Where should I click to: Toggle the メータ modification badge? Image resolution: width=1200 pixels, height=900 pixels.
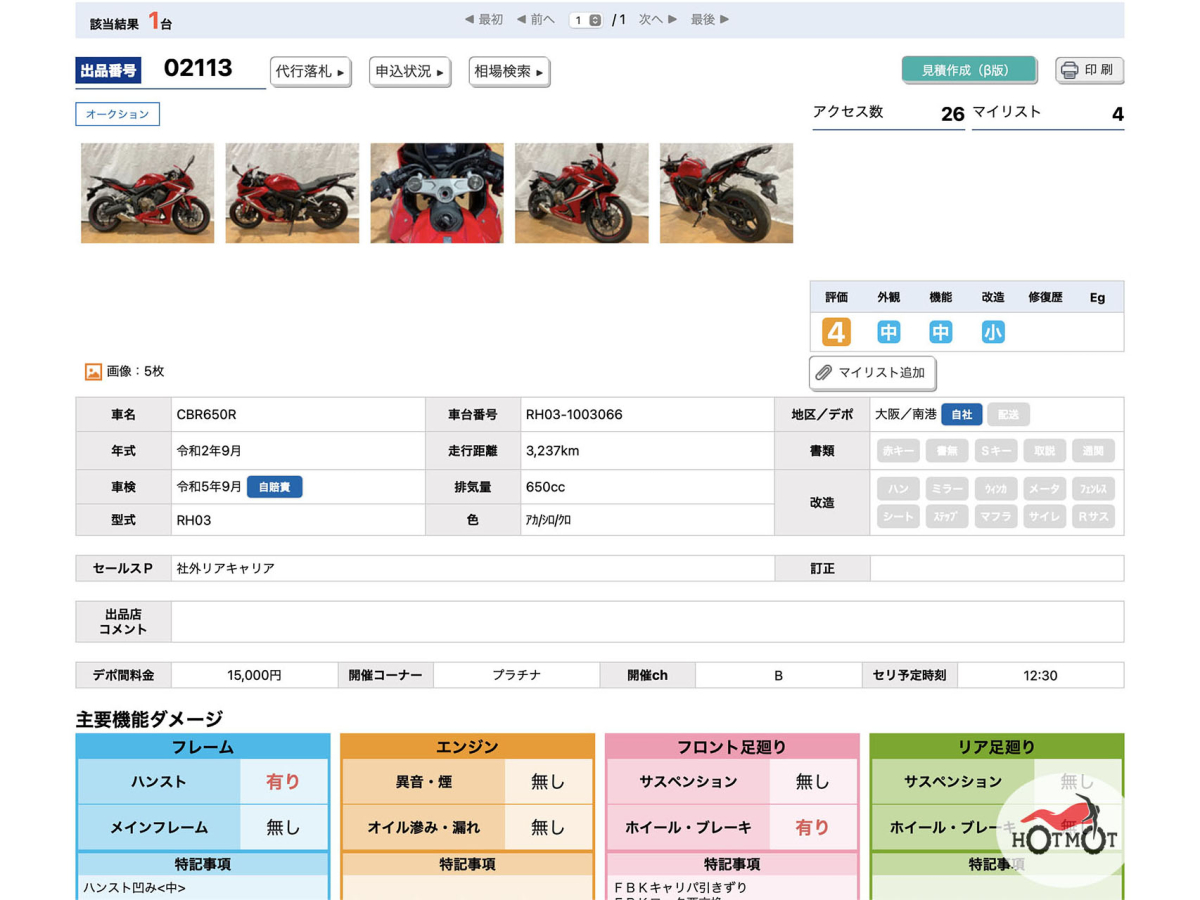coord(1044,489)
